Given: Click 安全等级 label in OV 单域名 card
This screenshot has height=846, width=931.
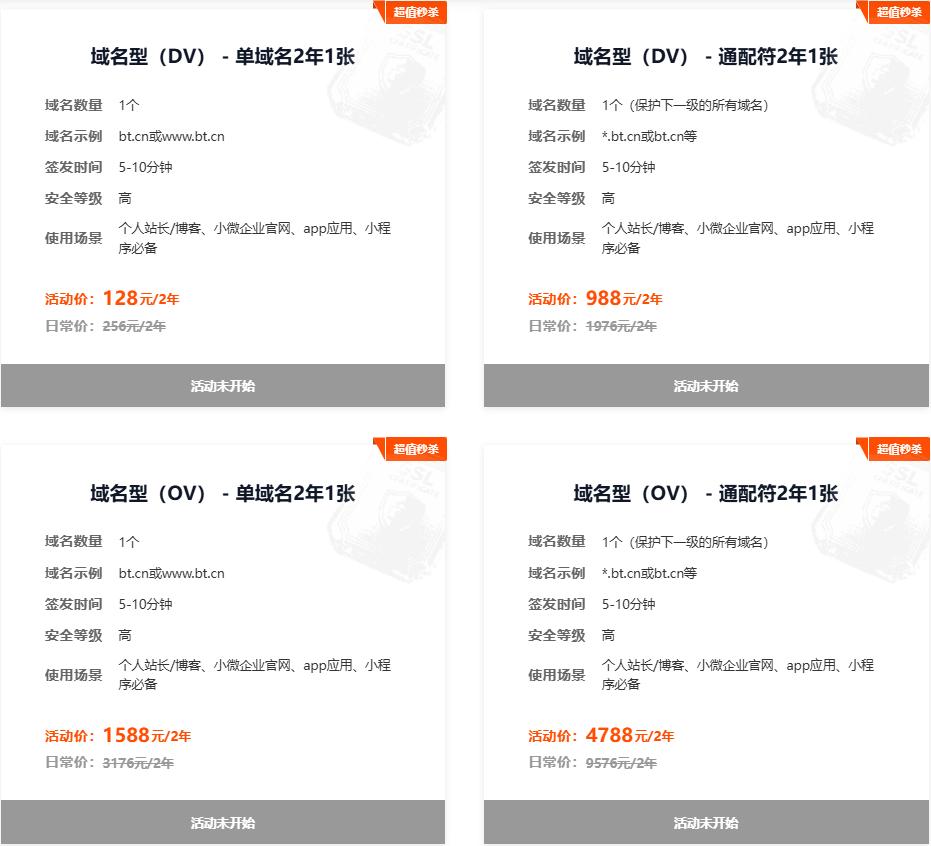Looking at the screenshot, I should pyautogui.click(x=74, y=635).
